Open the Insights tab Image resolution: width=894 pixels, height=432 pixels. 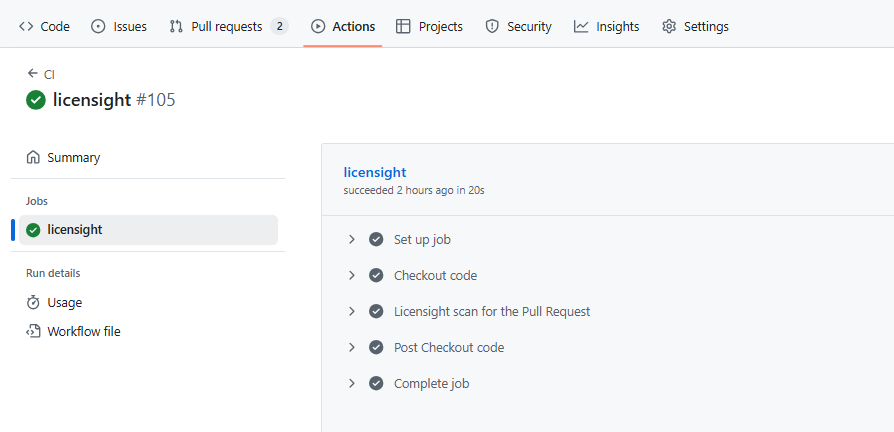(x=607, y=26)
